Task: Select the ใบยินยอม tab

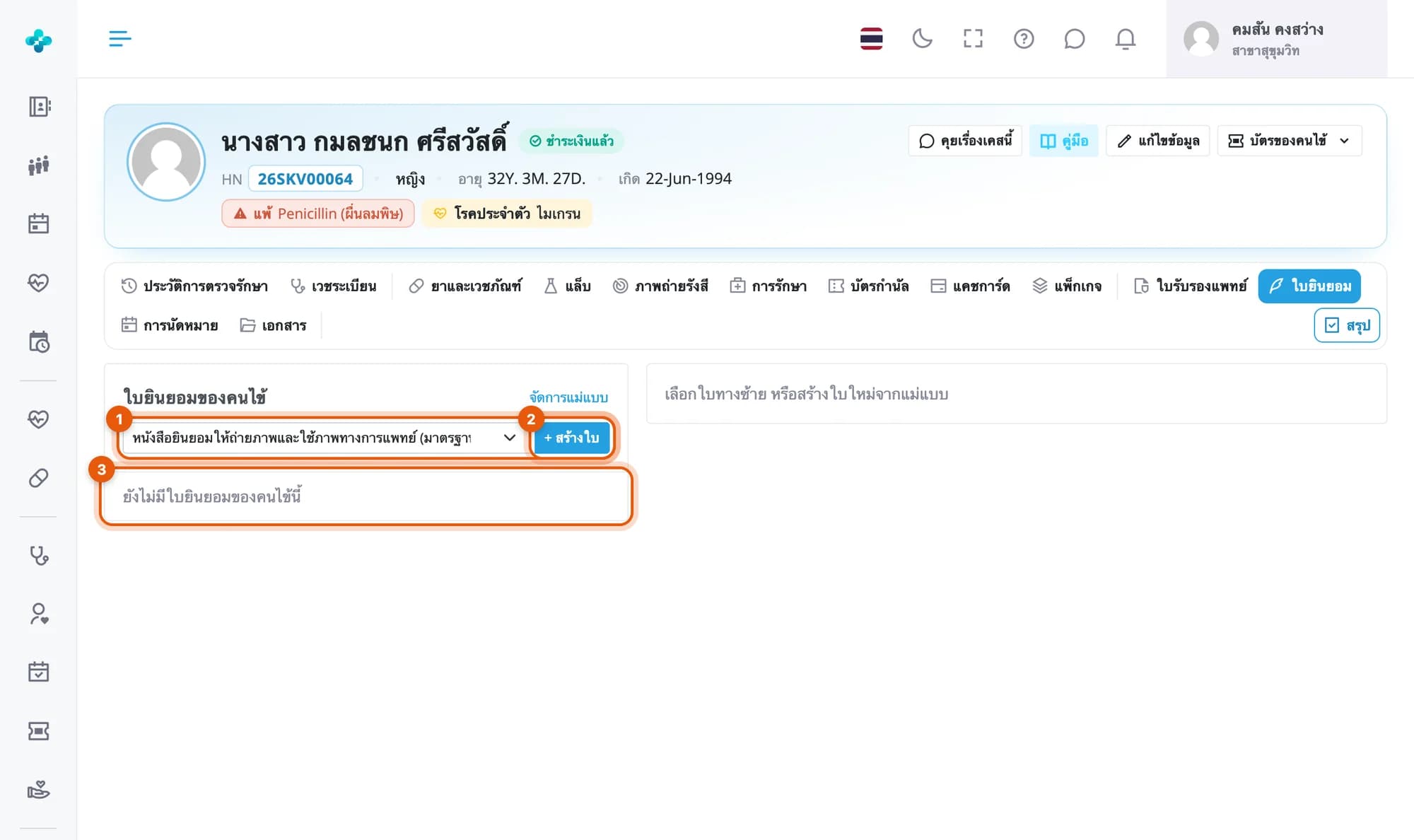Action: pyautogui.click(x=1309, y=286)
